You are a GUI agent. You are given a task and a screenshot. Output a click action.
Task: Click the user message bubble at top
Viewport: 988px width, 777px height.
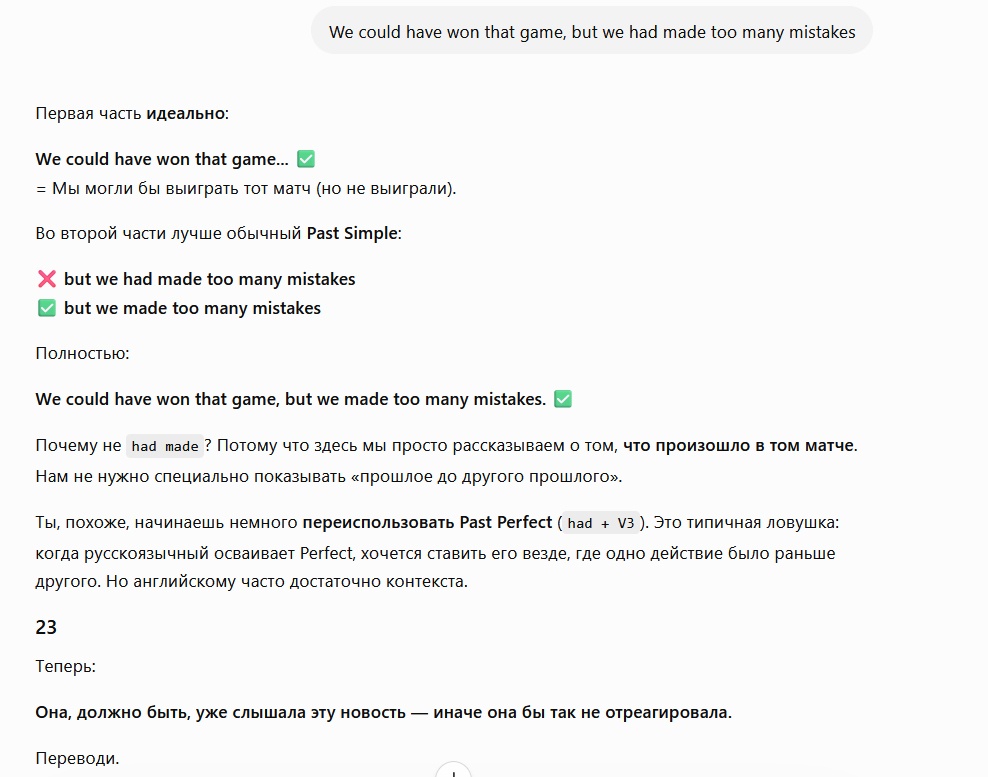[x=592, y=32]
